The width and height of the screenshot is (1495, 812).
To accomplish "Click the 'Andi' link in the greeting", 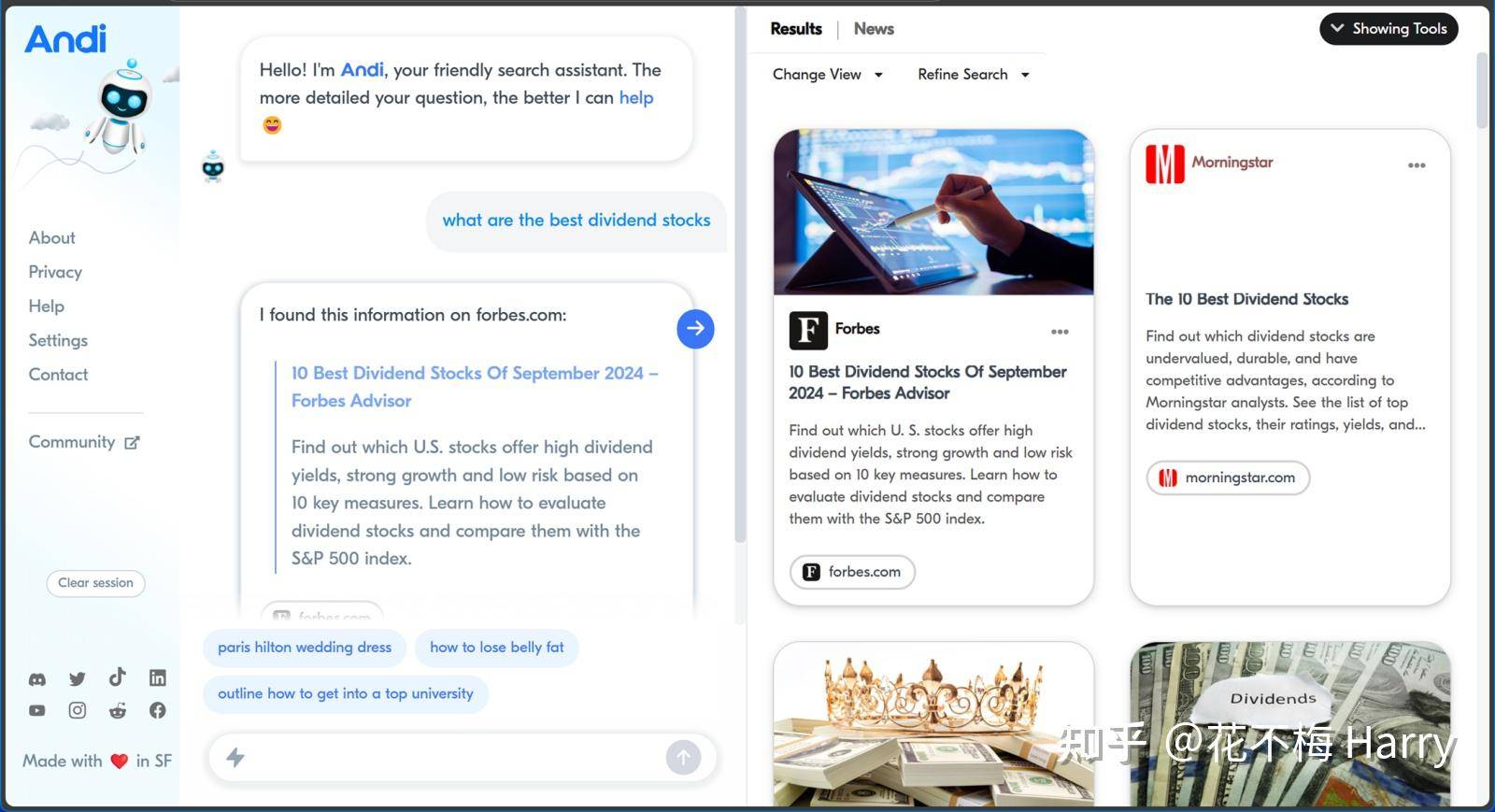I will [x=363, y=70].
